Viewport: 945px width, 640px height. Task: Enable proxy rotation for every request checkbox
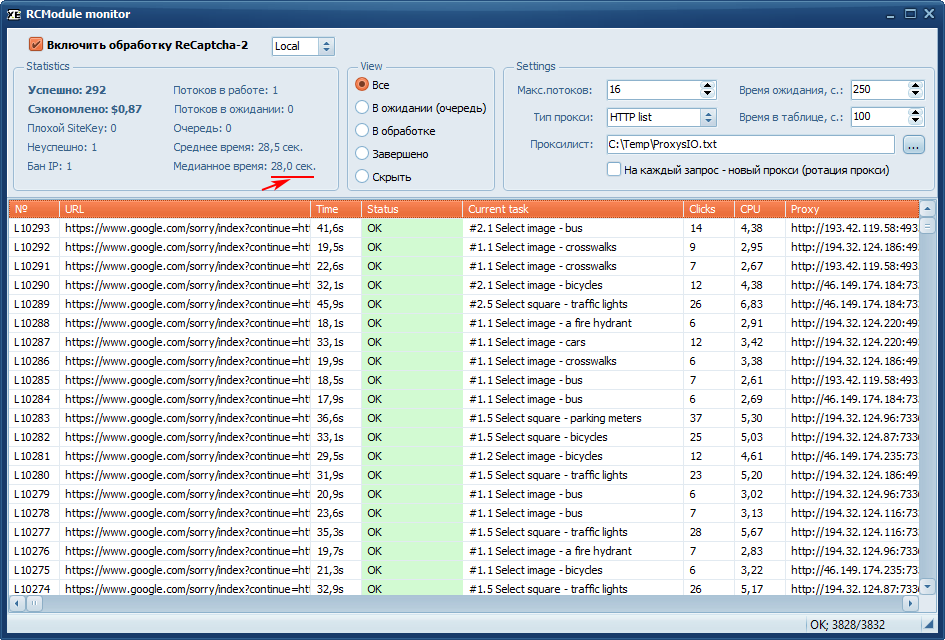point(614,170)
